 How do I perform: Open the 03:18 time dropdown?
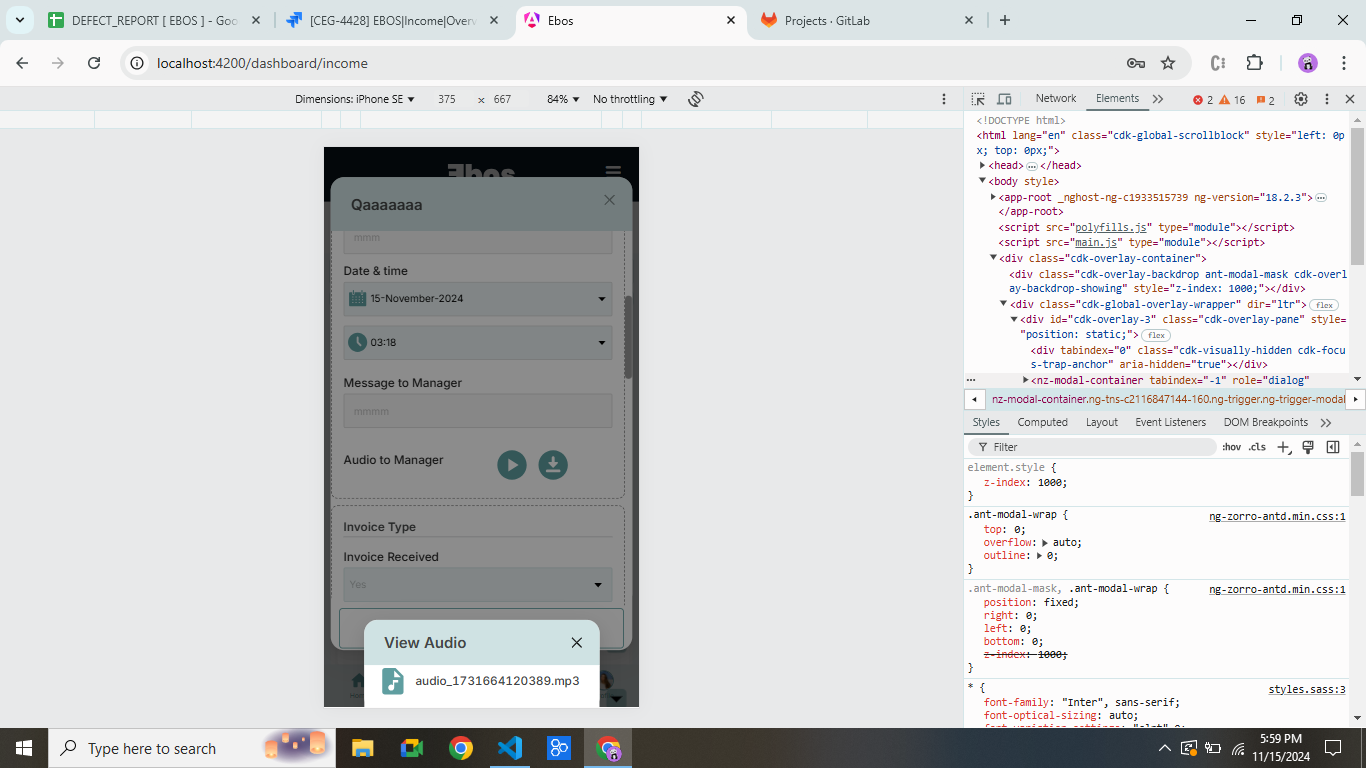(x=478, y=342)
